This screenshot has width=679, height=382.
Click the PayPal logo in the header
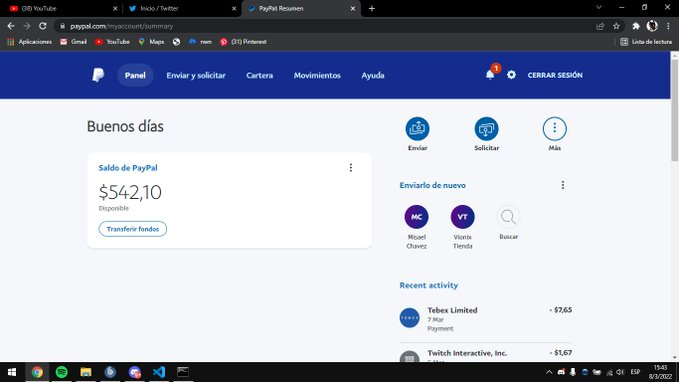click(98, 75)
